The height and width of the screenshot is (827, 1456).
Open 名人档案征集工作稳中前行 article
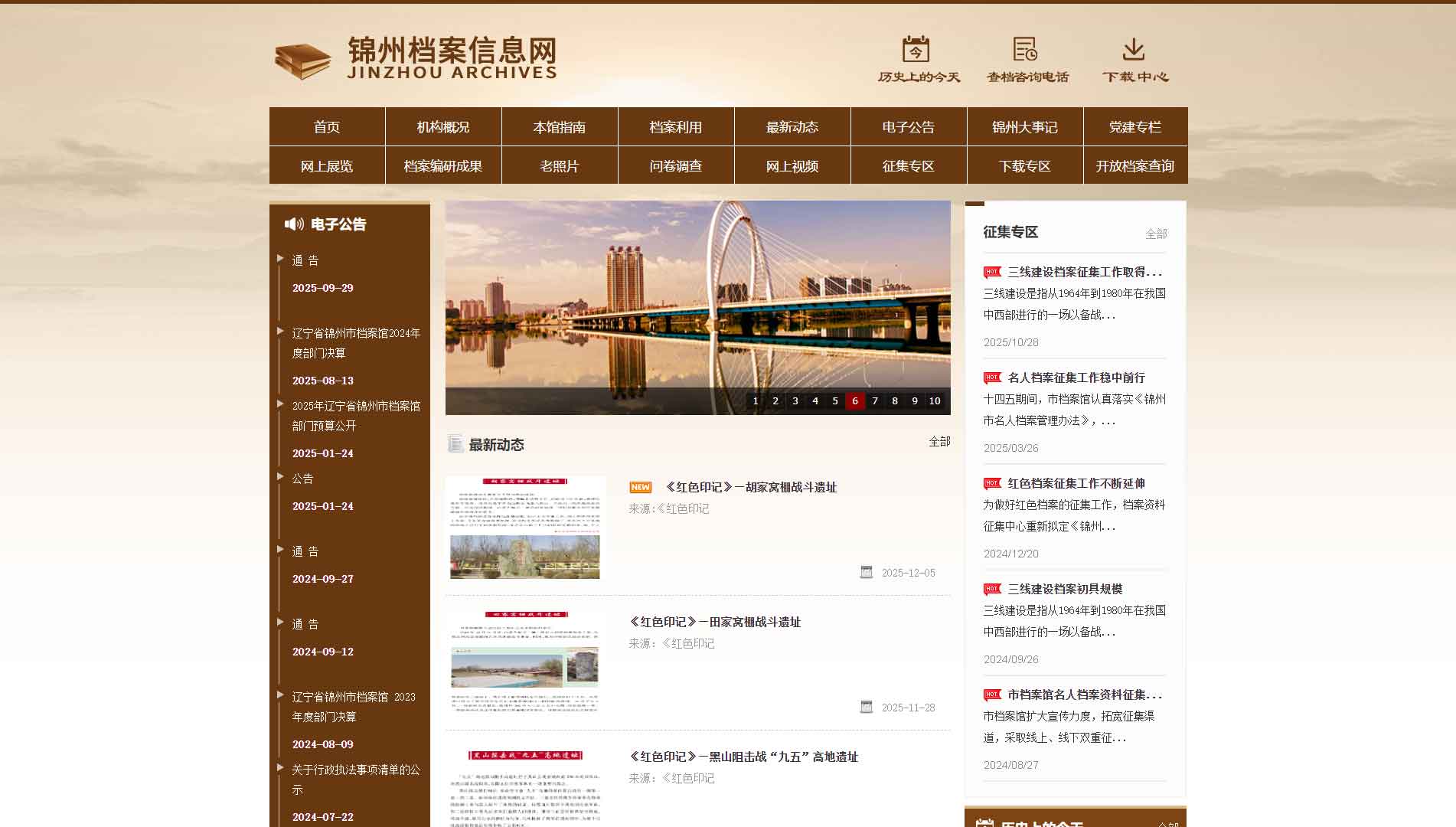click(1076, 378)
